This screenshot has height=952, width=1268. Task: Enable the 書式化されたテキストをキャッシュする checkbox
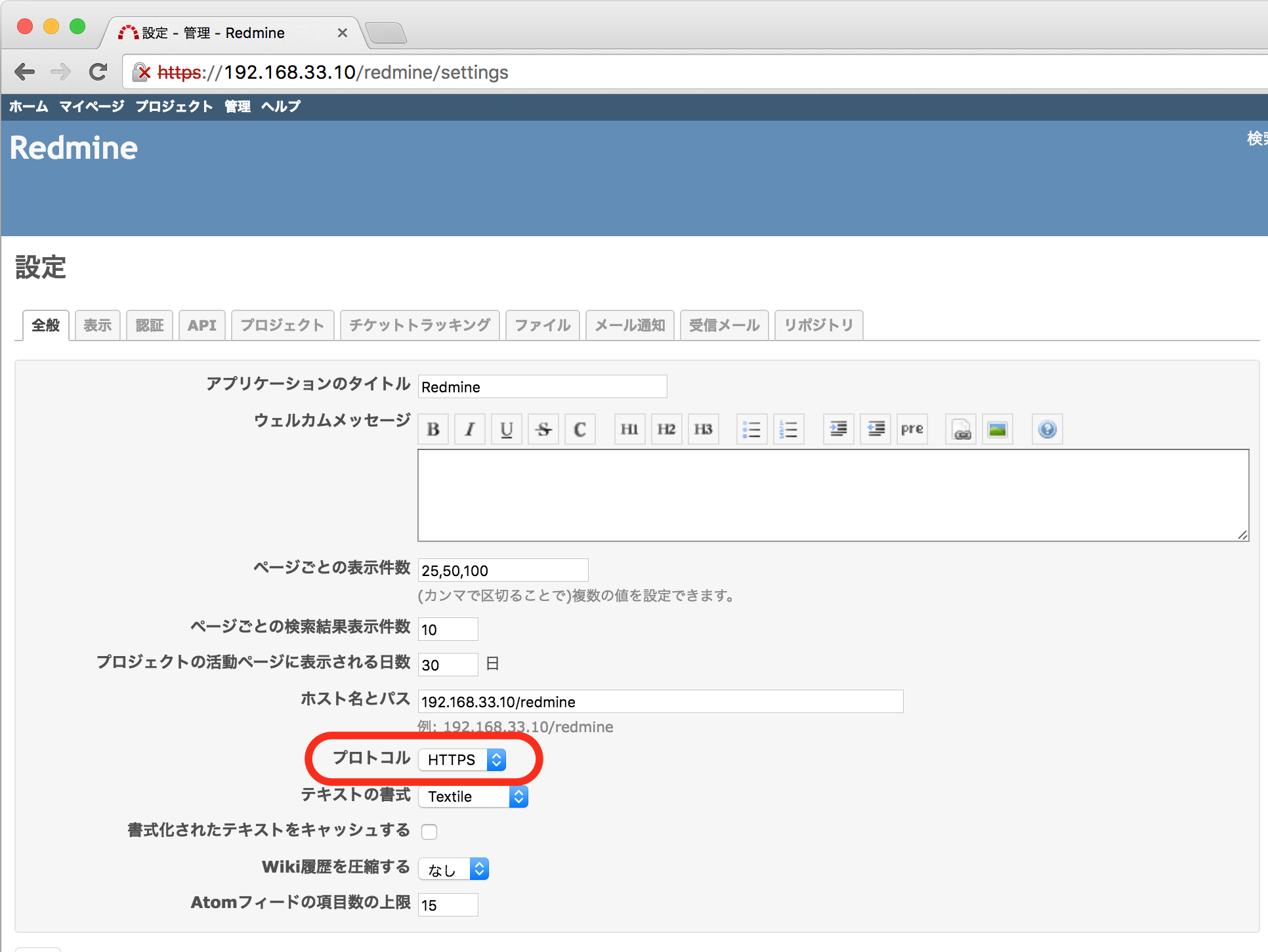click(x=429, y=831)
